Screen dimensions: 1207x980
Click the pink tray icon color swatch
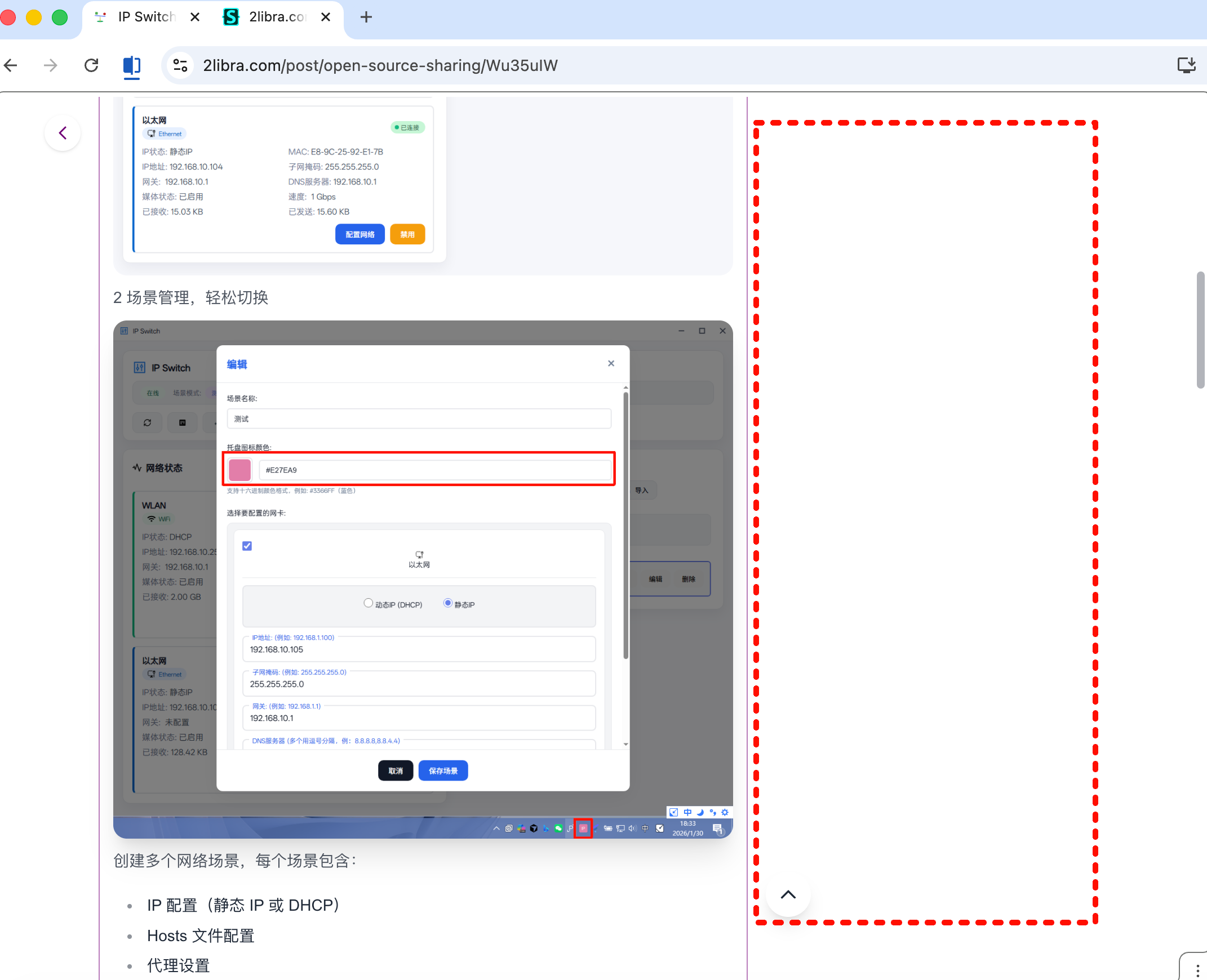pyautogui.click(x=240, y=470)
